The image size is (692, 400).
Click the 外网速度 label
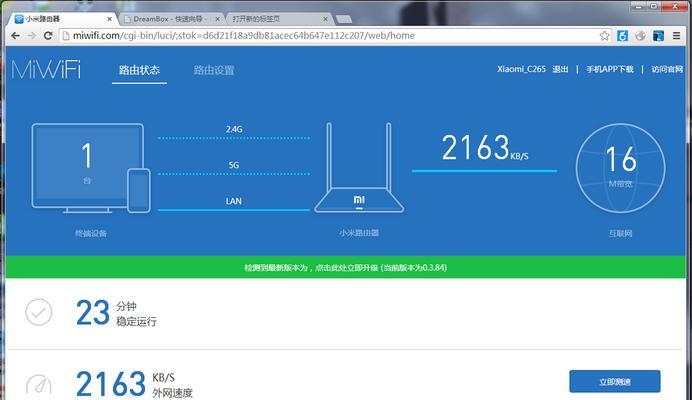click(173, 393)
